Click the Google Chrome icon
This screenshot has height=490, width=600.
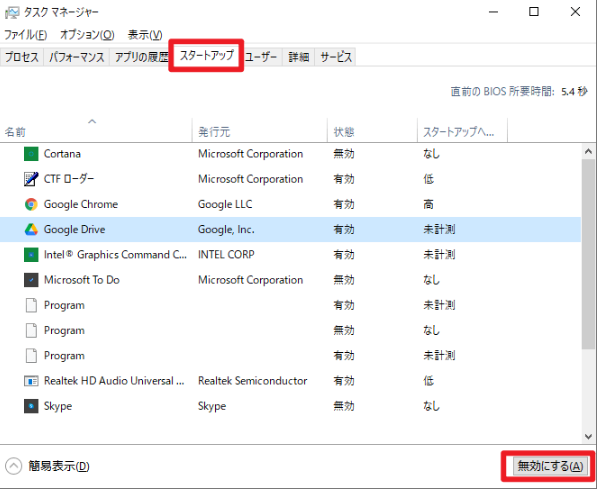click(31, 205)
